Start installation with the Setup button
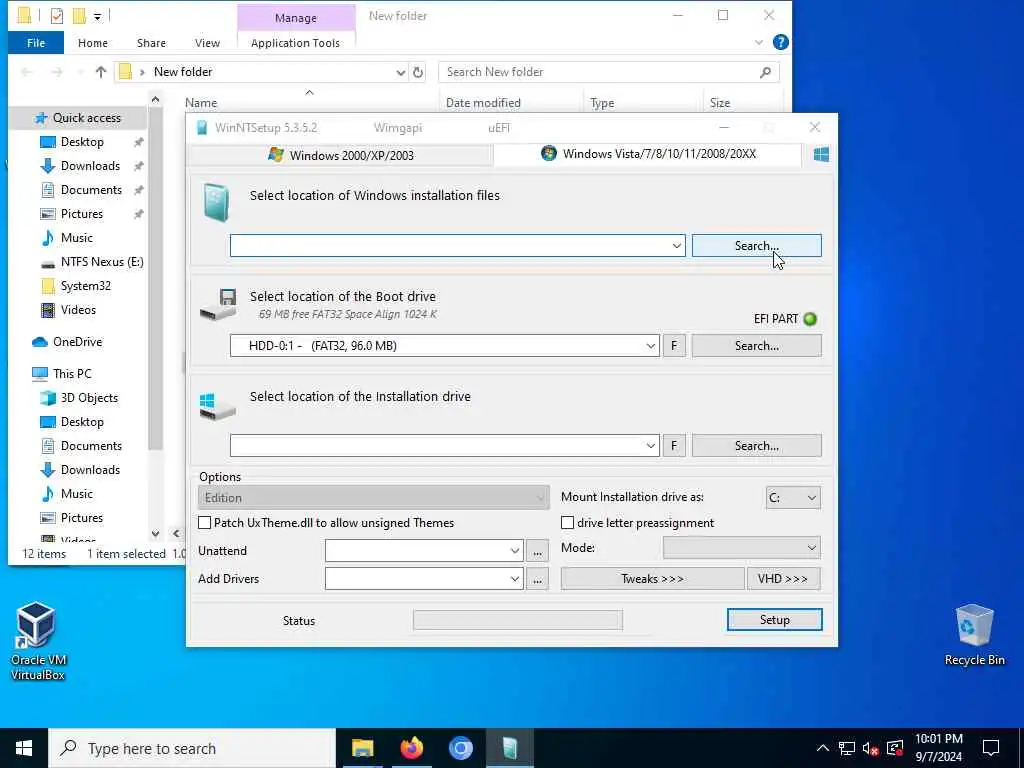This screenshot has height=768, width=1024. (775, 620)
